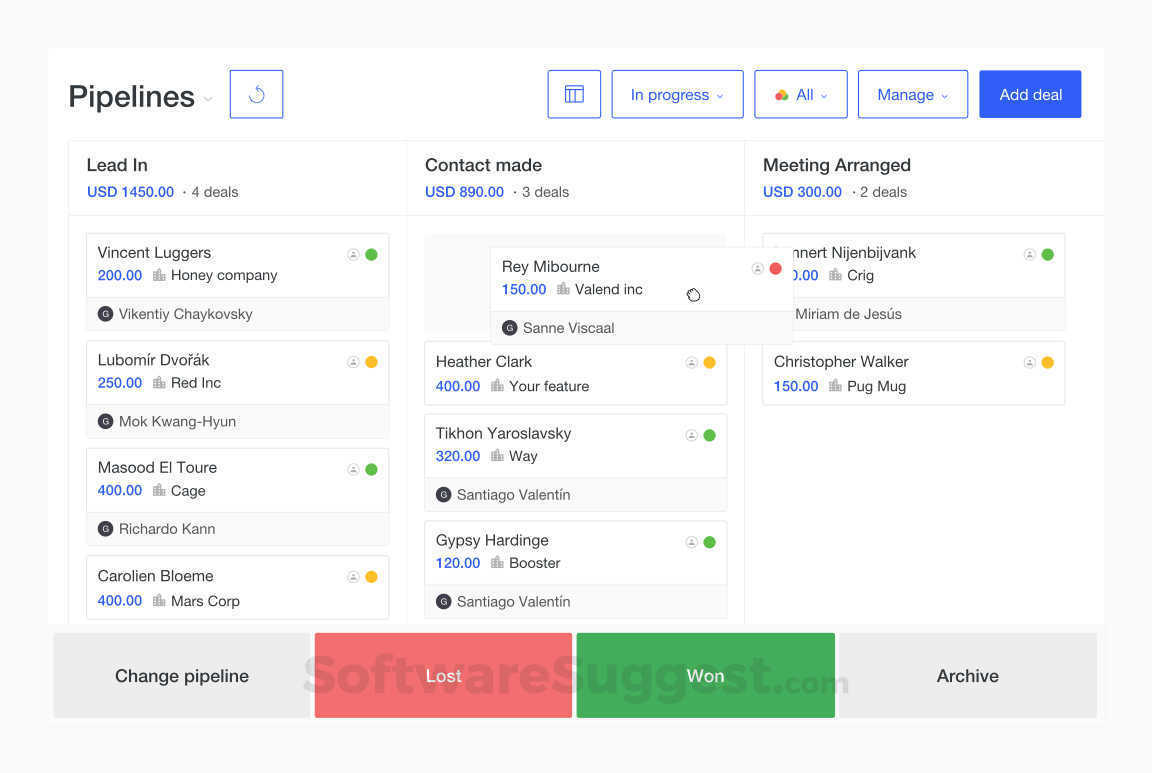Image resolution: width=1152 pixels, height=773 pixels.
Task: Click red status dot on Rey Mibourne
Action: (x=775, y=269)
